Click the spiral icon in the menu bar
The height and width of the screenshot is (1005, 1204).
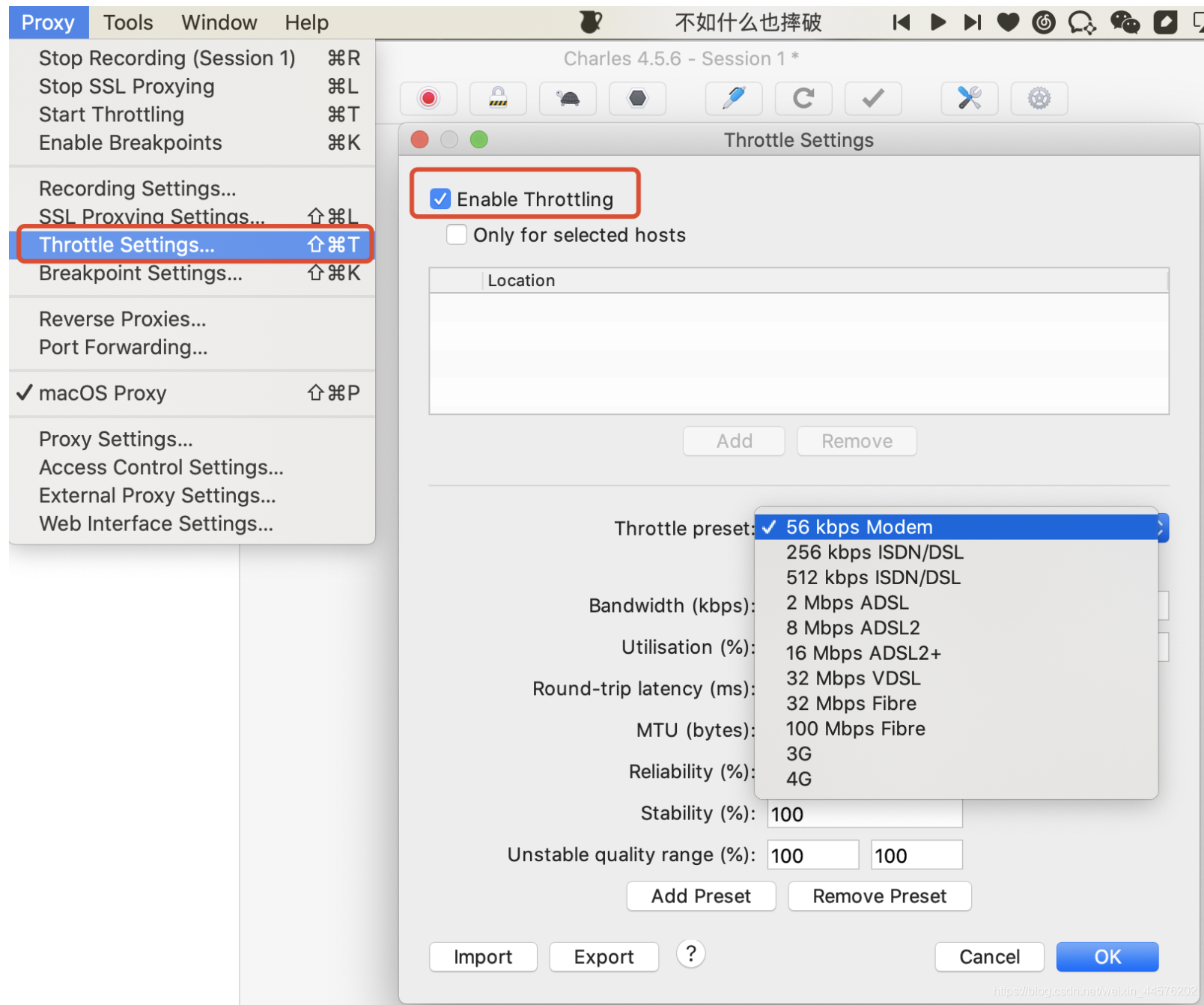[1044, 22]
